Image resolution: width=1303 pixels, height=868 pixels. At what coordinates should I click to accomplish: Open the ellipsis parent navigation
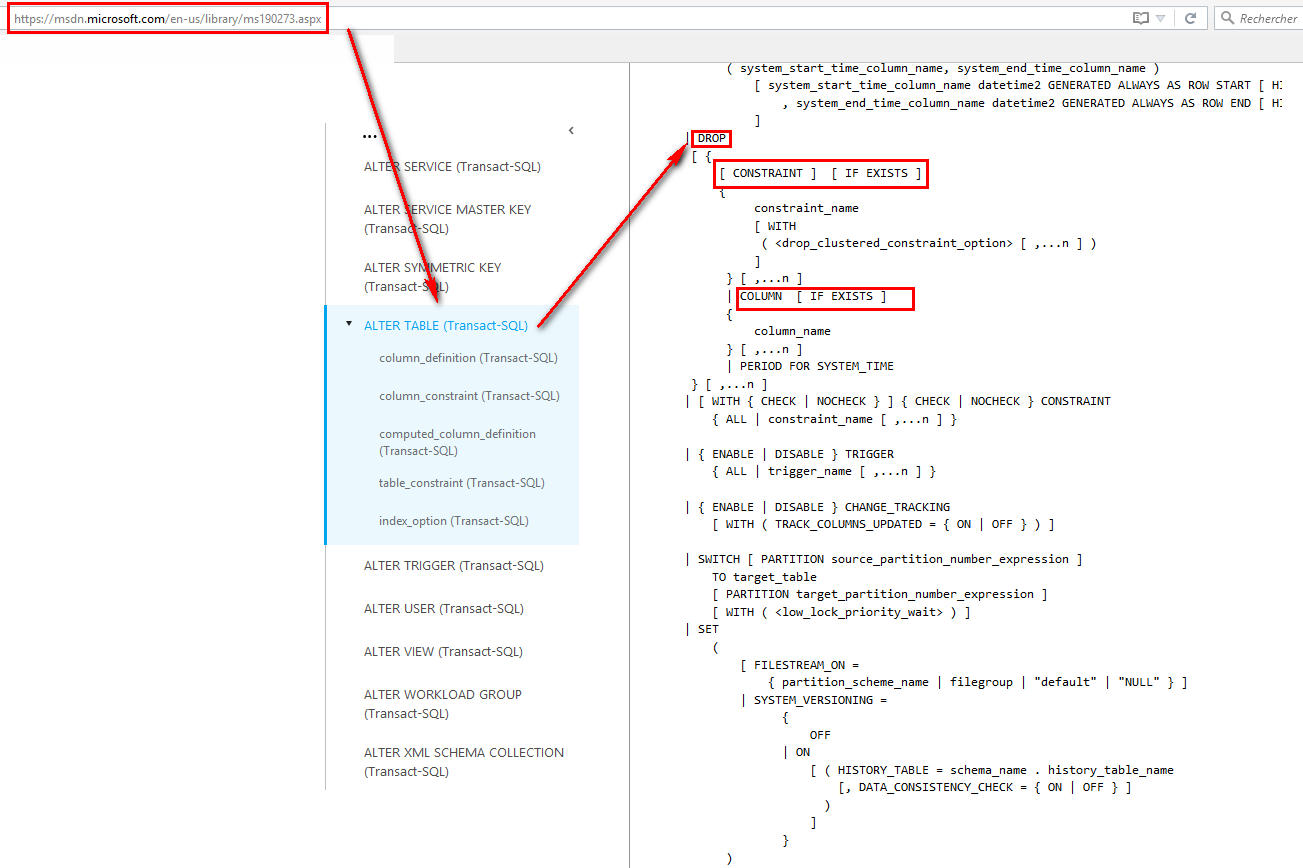click(370, 135)
